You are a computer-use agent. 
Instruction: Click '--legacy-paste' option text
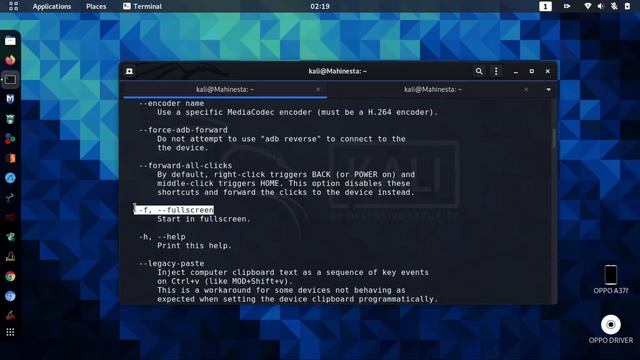171,263
